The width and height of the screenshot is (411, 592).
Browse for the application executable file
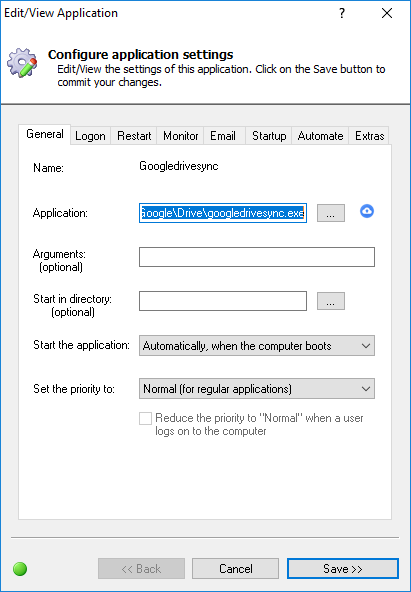[331, 213]
